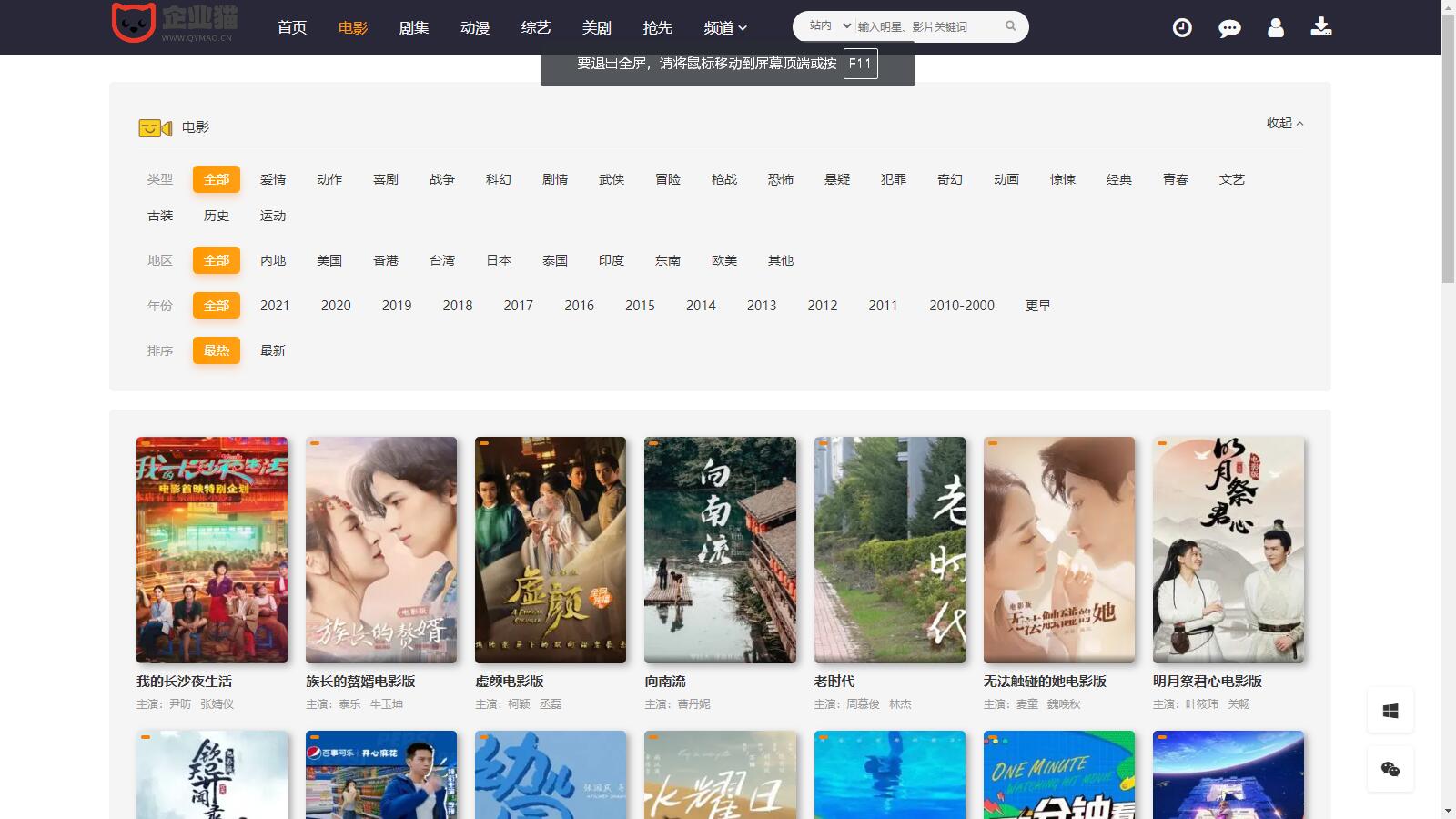
Task: Click the Windows client floating icon
Action: (x=1390, y=711)
